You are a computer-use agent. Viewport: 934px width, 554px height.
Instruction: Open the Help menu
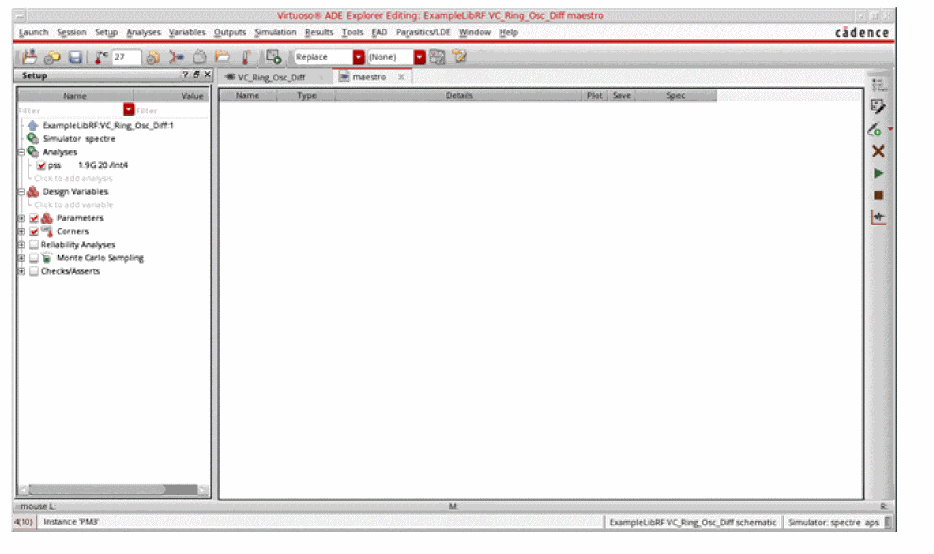point(508,32)
